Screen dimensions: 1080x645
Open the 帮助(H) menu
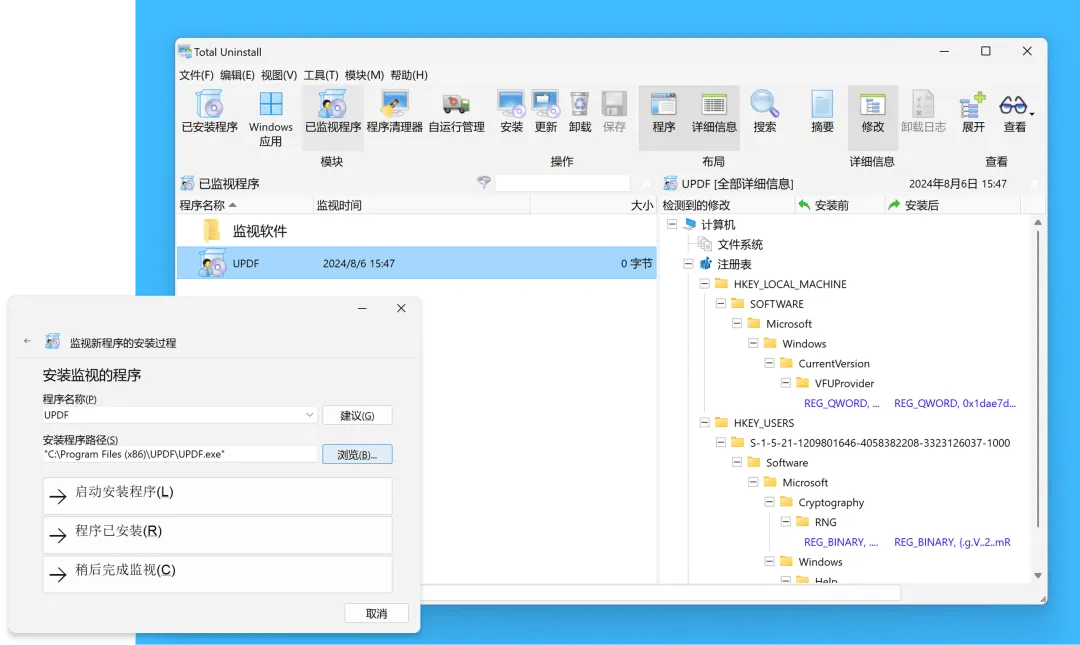[x=408, y=75]
